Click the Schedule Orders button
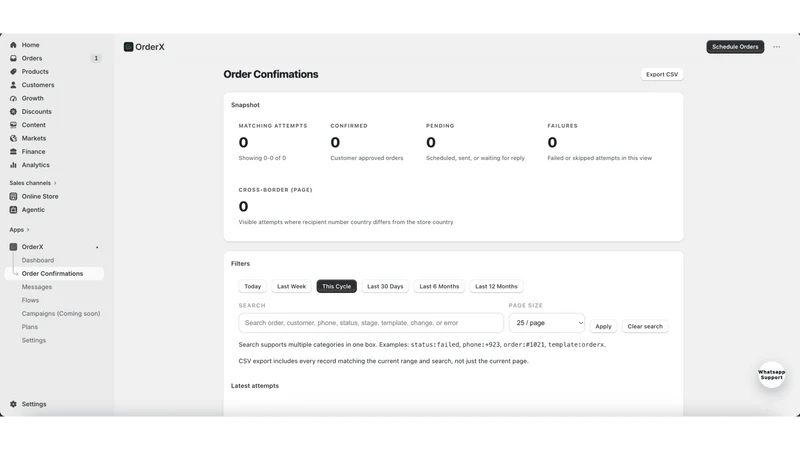The width and height of the screenshot is (800, 450). [735, 47]
